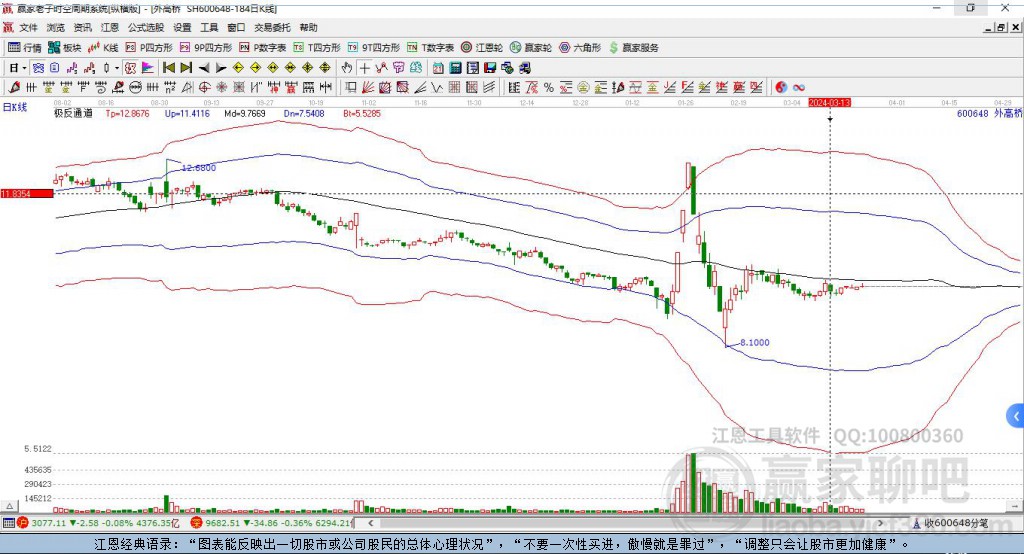The image size is (1024, 554).
Task: Open the 公式选股 menu
Action: coord(146,27)
